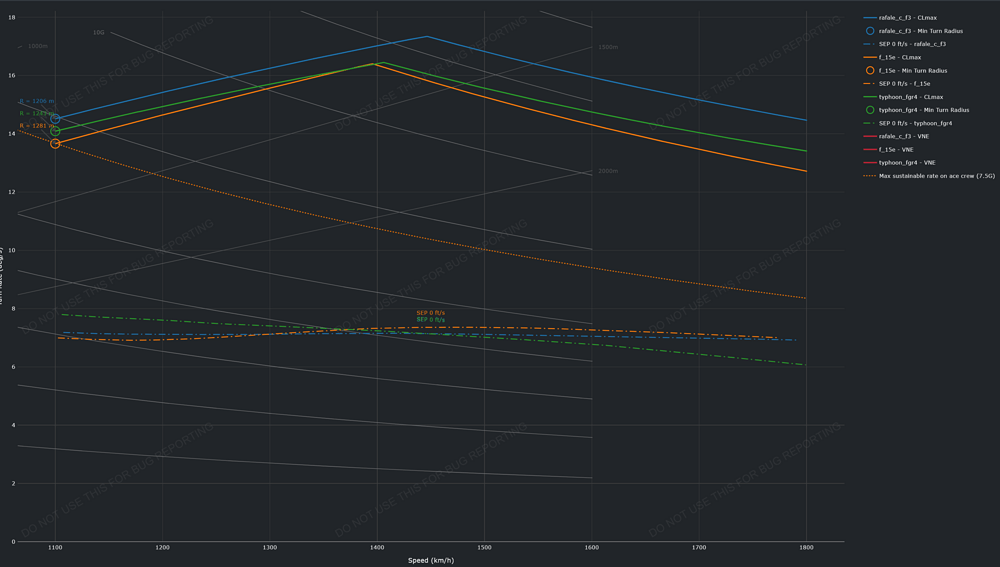The image size is (1000, 567).
Task: Click the R = 1206 m annotation label
Action: pyautogui.click(x=36, y=102)
